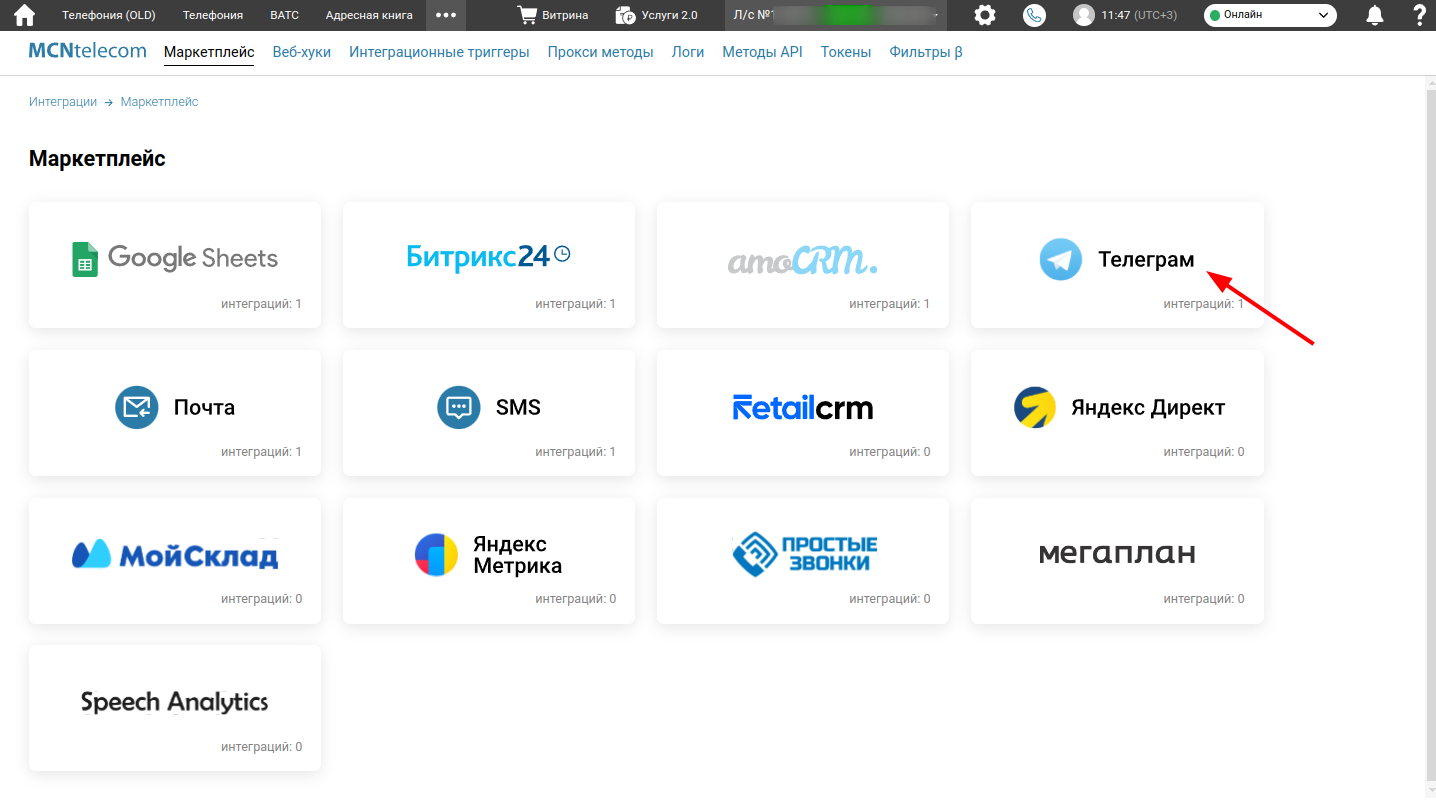Open the Логи tab
This screenshot has width=1436, height=801.
tap(688, 52)
